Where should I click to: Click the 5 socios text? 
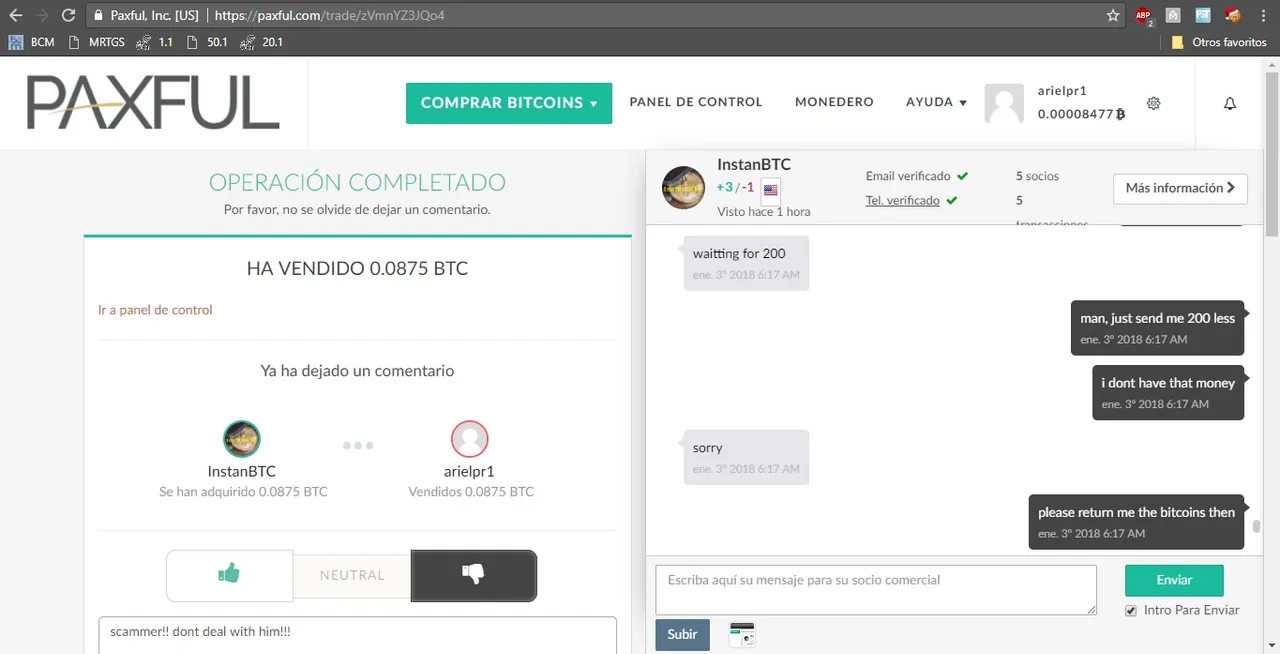[x=1037, y=176]
